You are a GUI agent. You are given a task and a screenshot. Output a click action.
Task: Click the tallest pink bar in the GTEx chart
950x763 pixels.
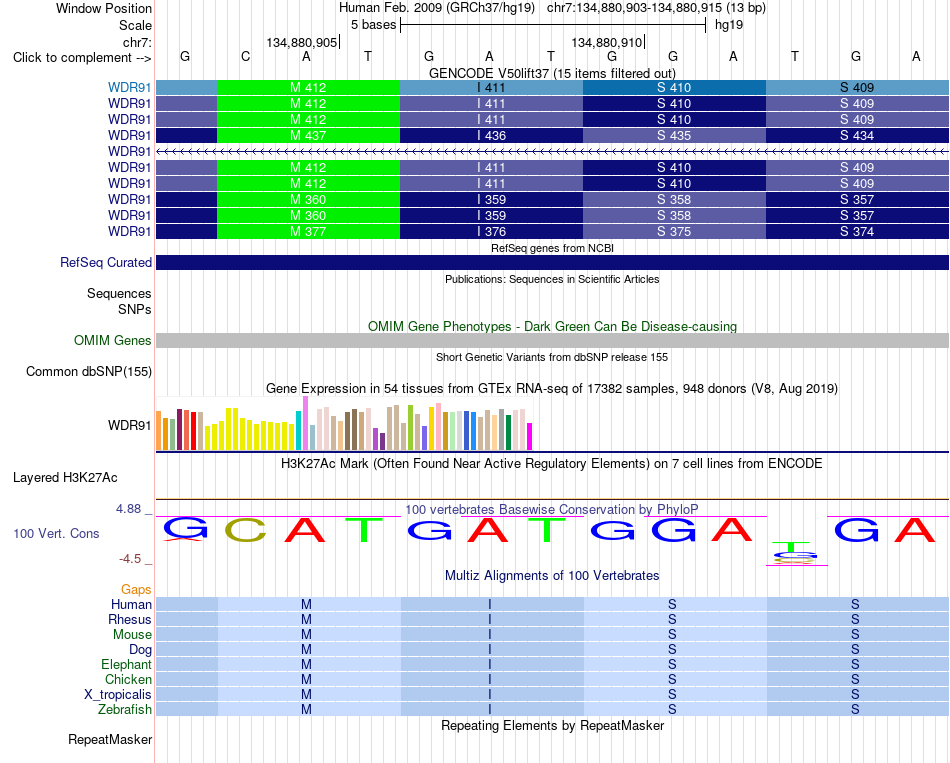(x=305, y=423)
